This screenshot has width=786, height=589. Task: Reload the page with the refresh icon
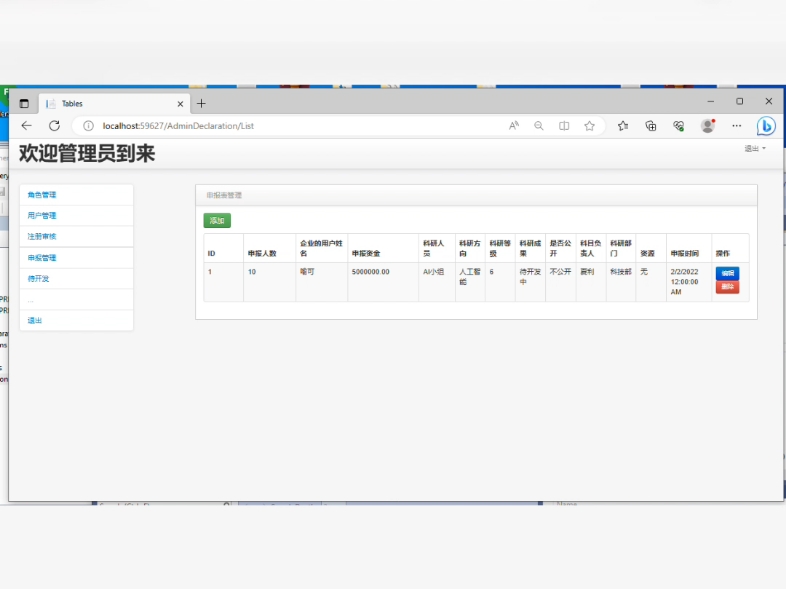54,126
